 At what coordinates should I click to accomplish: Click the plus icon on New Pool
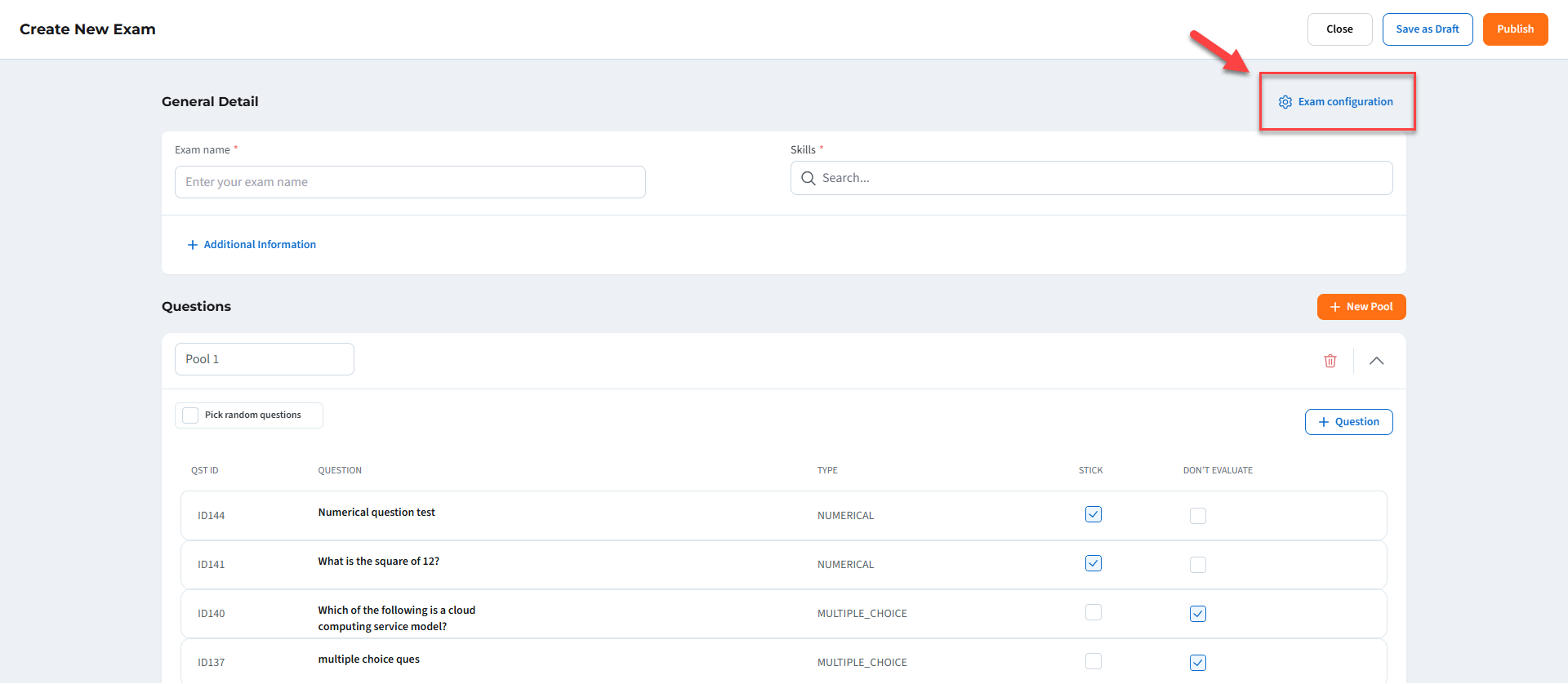pos(1335,307)
